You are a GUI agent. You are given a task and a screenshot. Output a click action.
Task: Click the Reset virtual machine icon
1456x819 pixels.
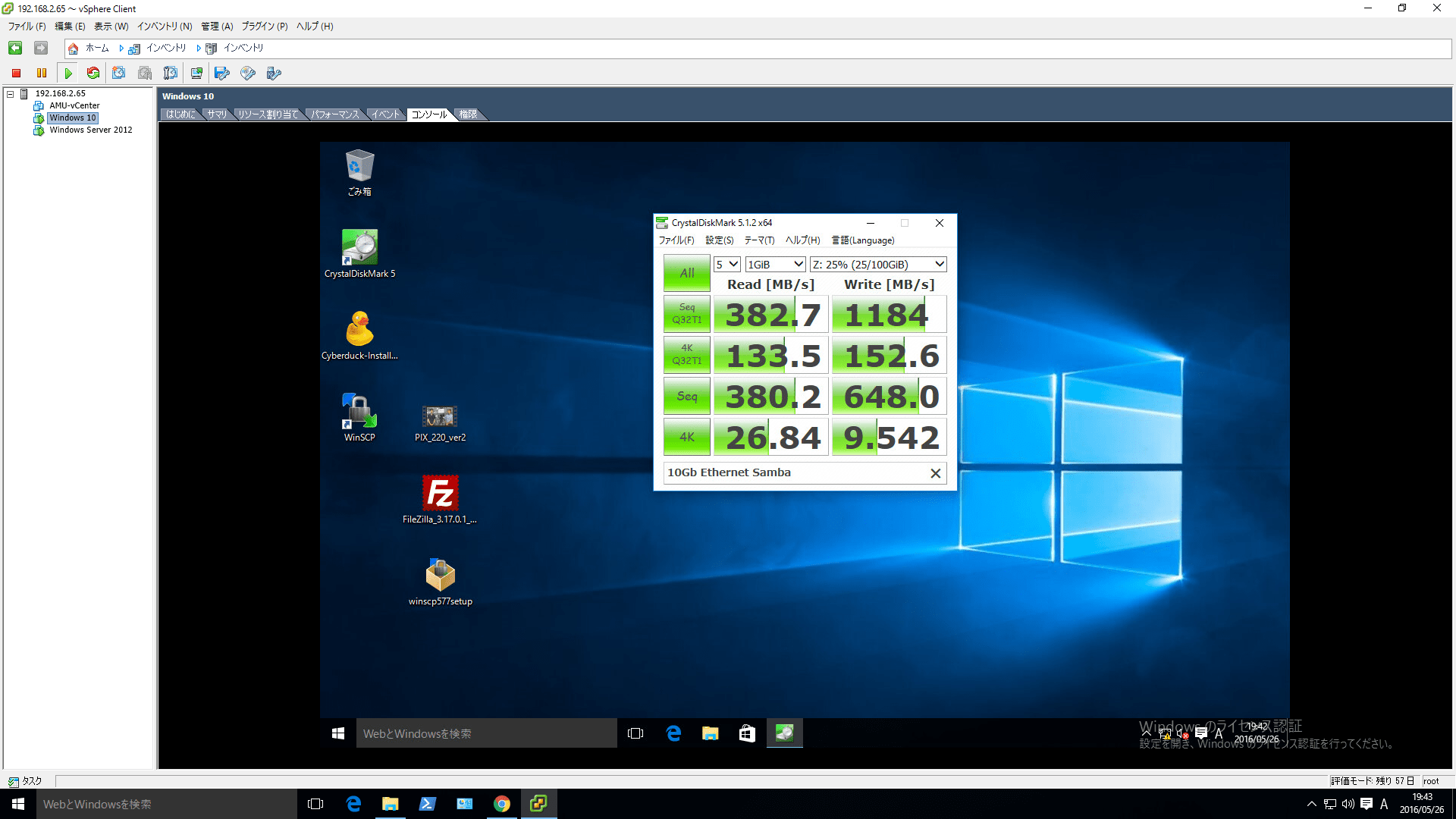click(x=93, y=73)
